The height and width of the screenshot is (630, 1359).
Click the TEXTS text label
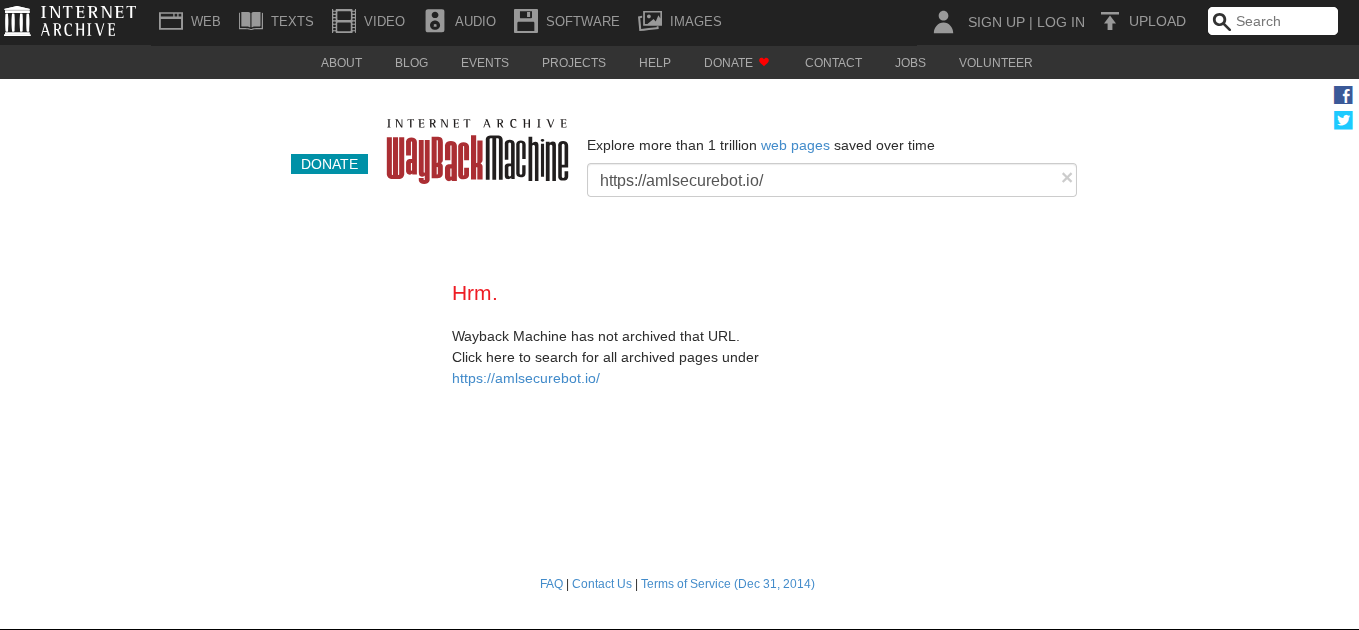(292, 21)
